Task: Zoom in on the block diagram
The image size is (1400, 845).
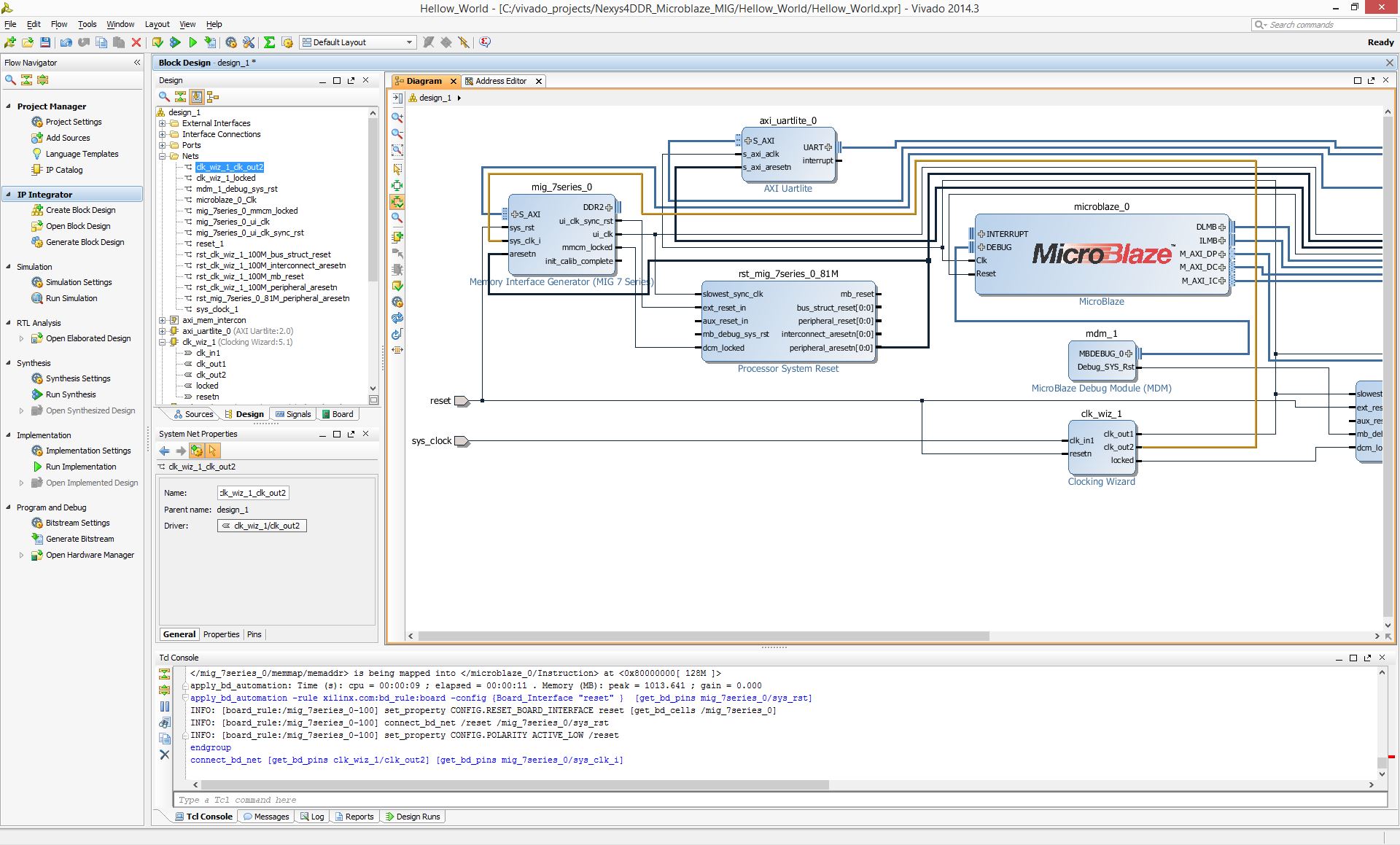Action: point(397,117)
